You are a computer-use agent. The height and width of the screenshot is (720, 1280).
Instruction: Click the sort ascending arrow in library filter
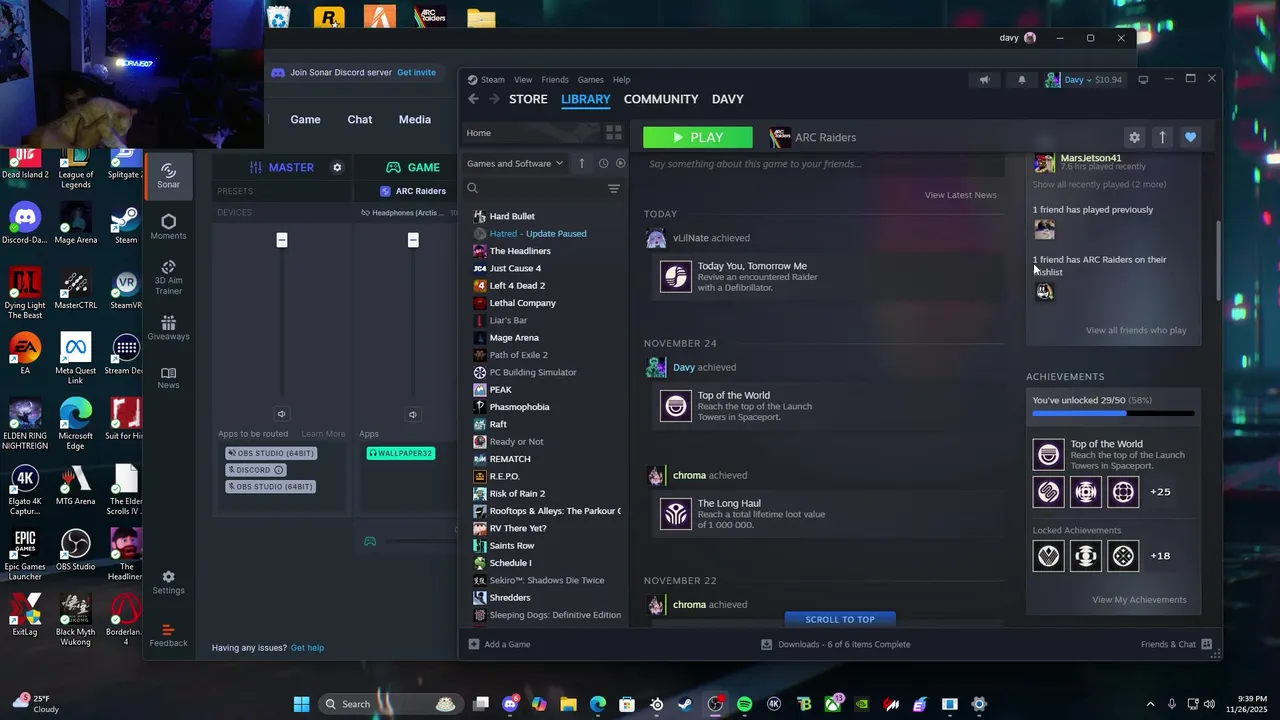582,163
